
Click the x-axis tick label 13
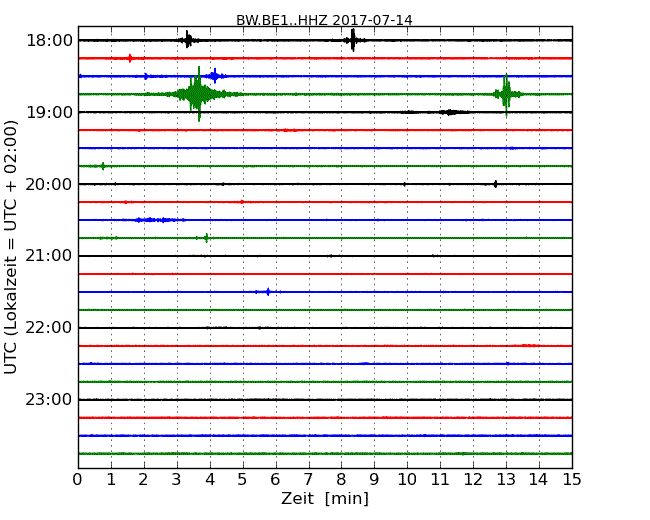click(x=506, y=480)
